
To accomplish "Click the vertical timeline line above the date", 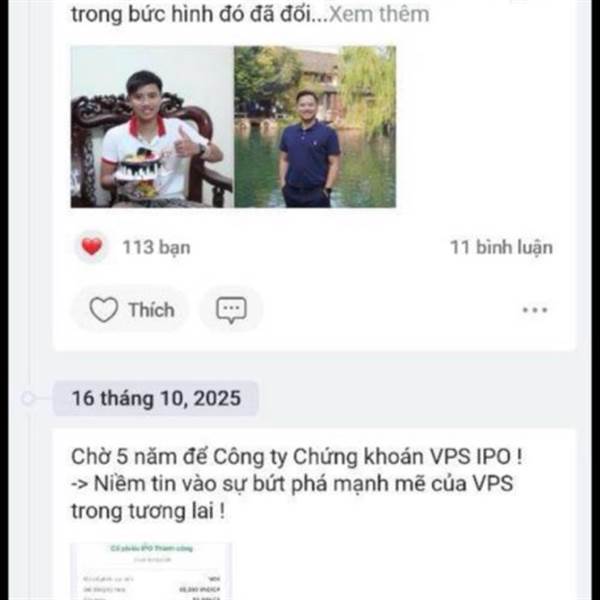I will pyautogui.click(x=28, y=191).
